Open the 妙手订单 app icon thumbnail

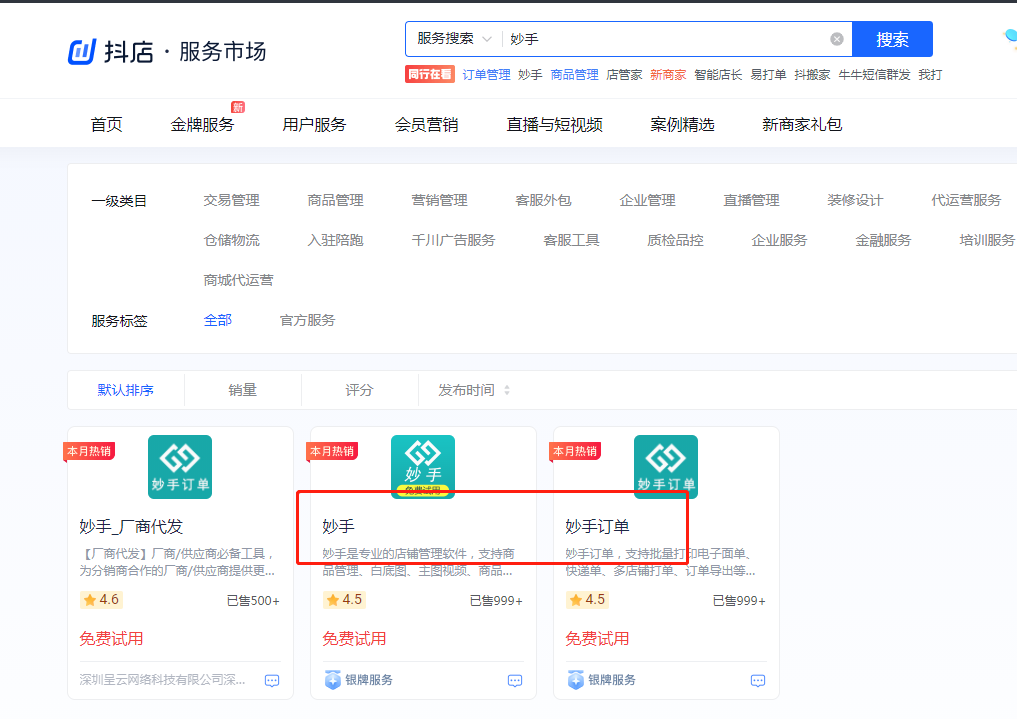tap(665, 467)
